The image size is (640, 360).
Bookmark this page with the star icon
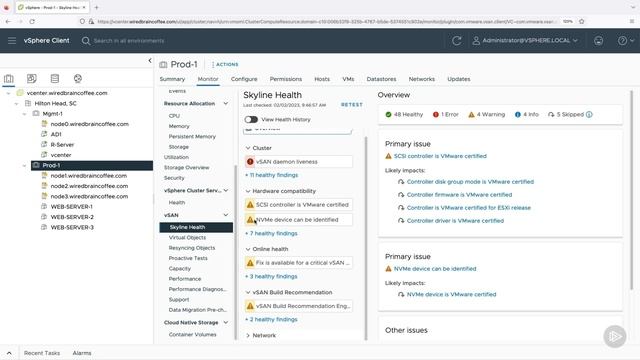pos(582,21)
